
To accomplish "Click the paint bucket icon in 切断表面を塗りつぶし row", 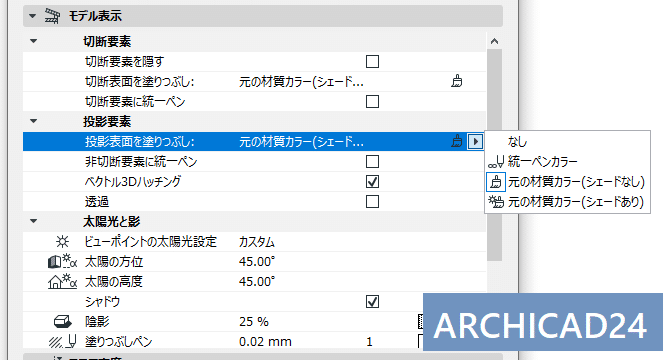I will tap(457, 81).
